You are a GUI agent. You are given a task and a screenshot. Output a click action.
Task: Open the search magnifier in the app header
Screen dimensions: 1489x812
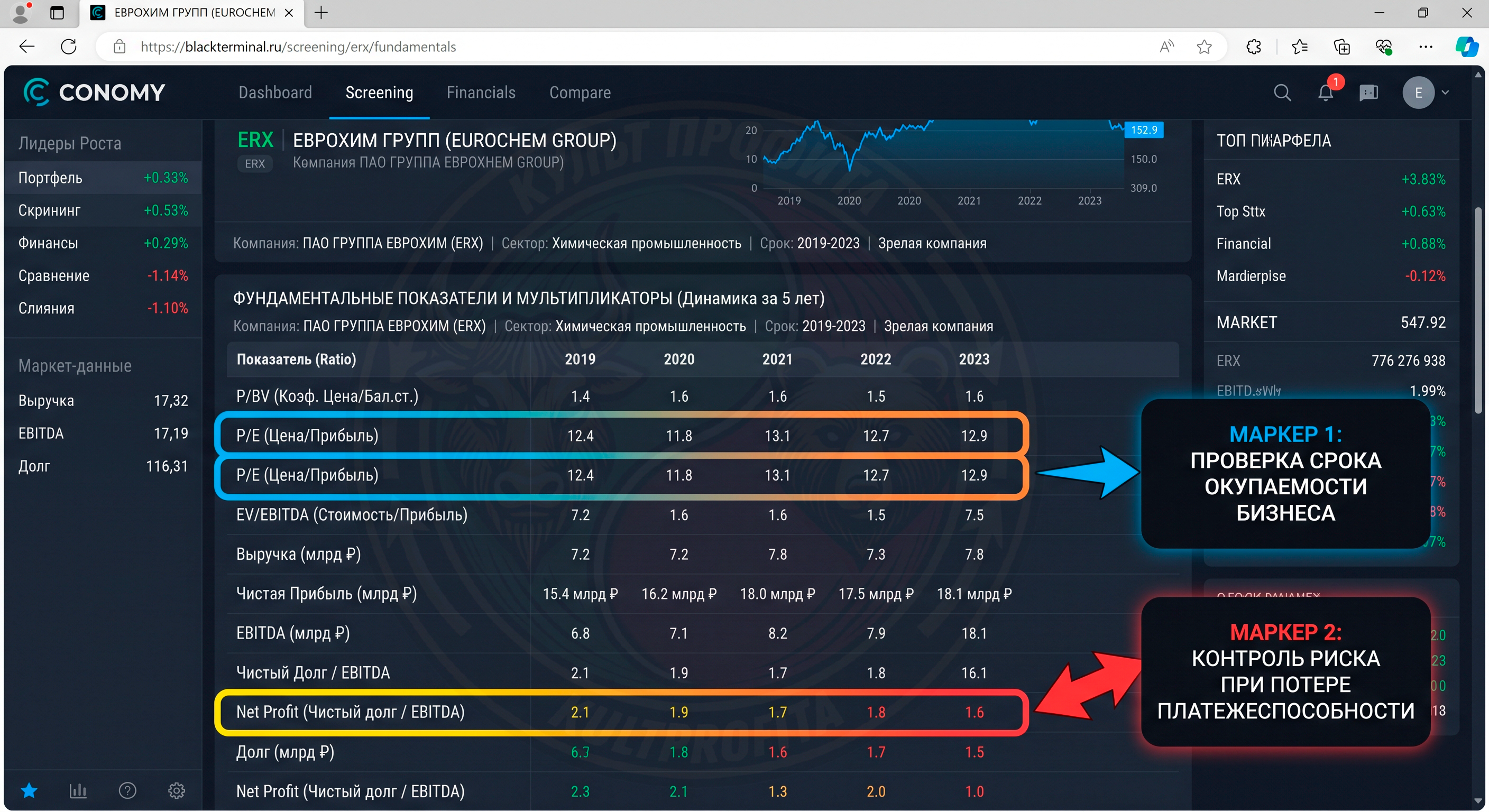(1282, 93)
